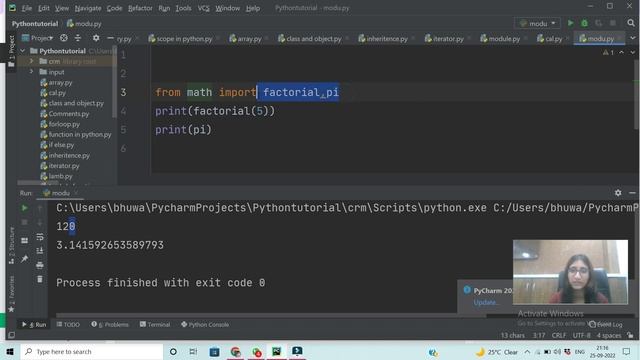Viewport: 640px width, 360px height.
Task: Open Task View on taskbar
Action: tap(193, 351)
